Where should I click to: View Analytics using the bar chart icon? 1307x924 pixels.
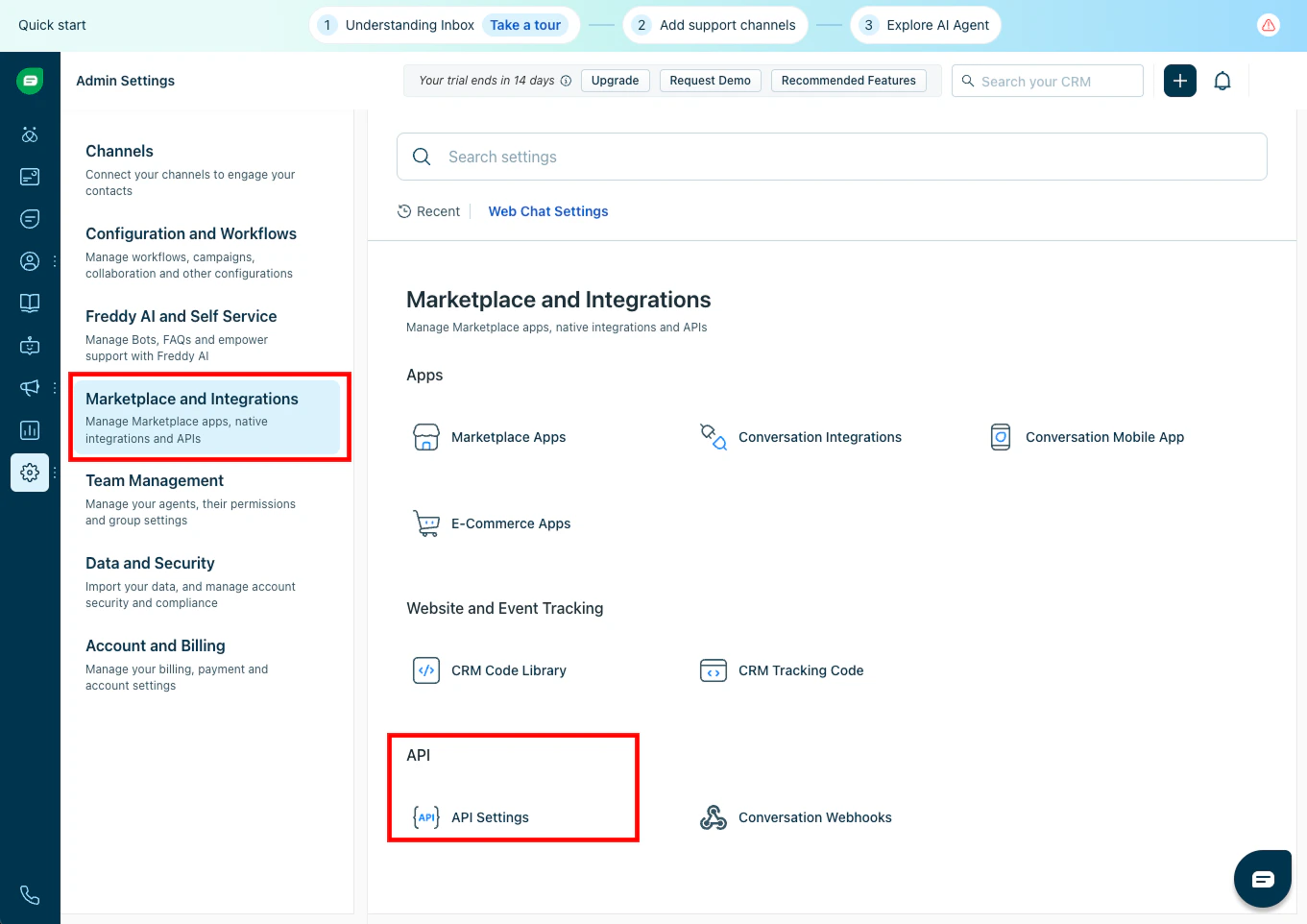click(29, 429)
